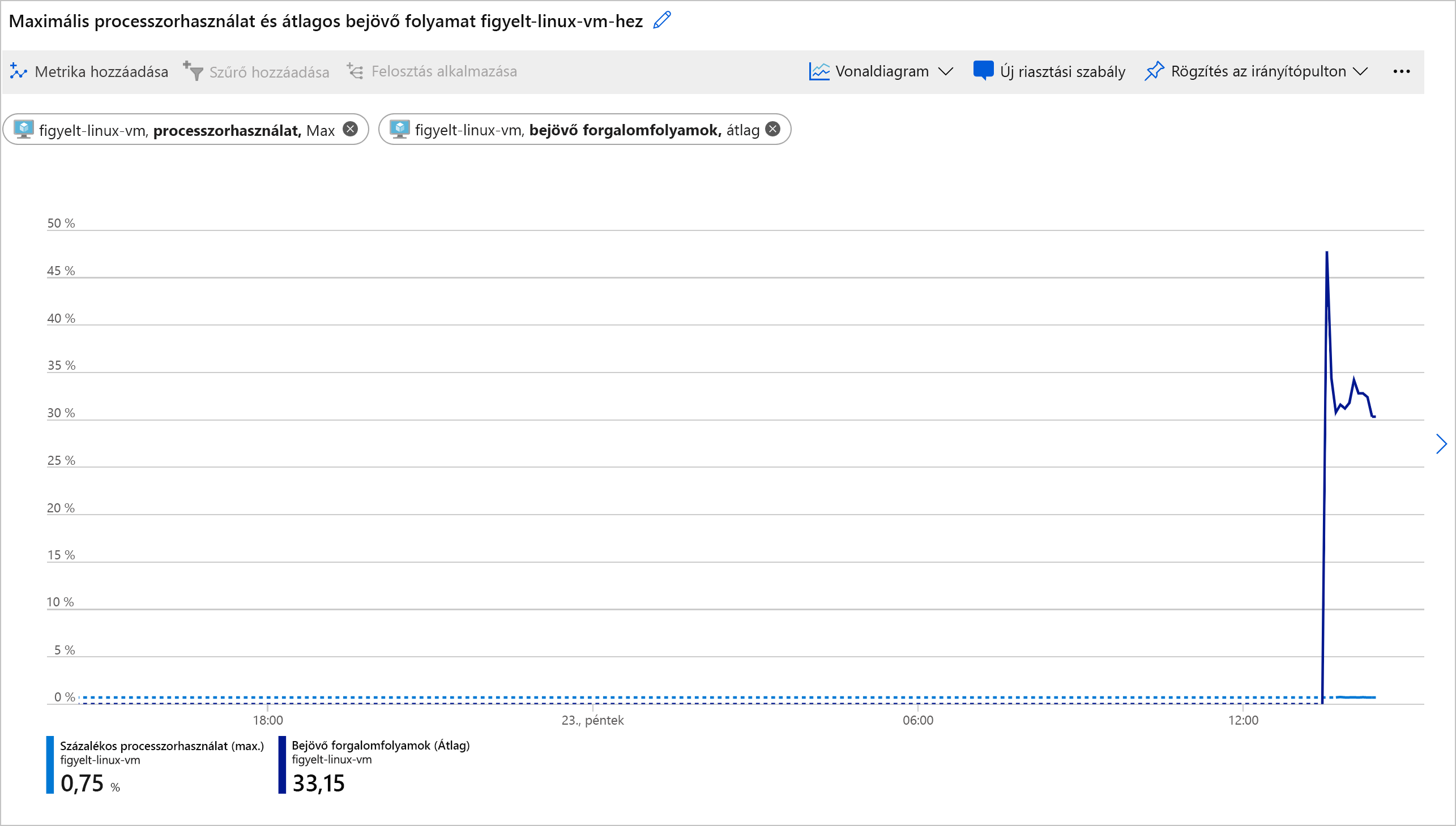Click the pencil icon to edit chart title

(x=662, y=20)
